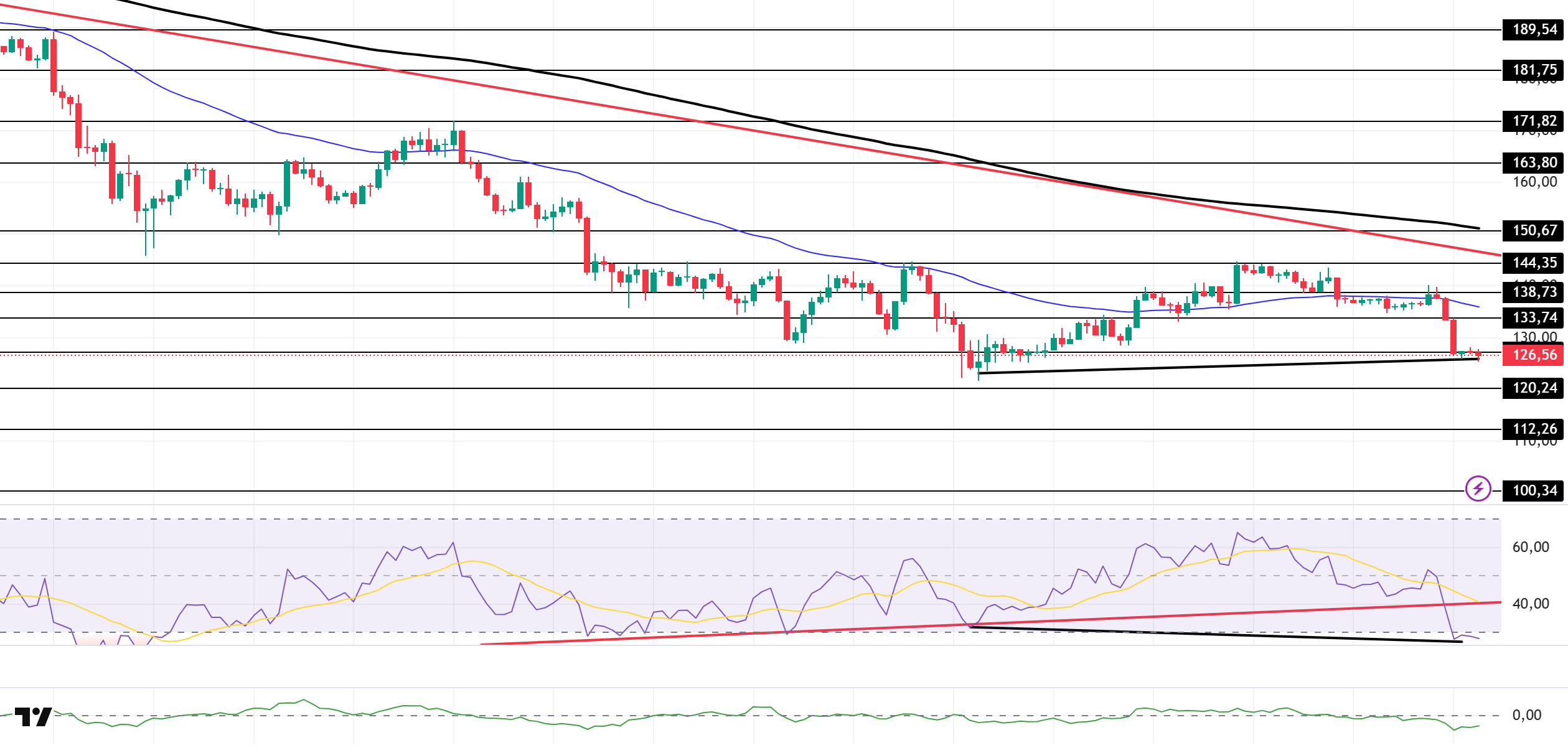The width and height of the screenshot is (1568, 753).
Task: Click the red current price 126,56 label
Action: (x=1534, y=355)
